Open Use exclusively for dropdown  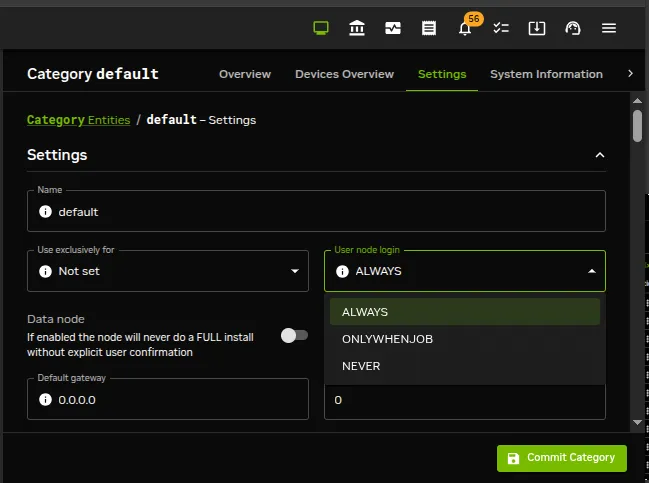tap(168, 271)
